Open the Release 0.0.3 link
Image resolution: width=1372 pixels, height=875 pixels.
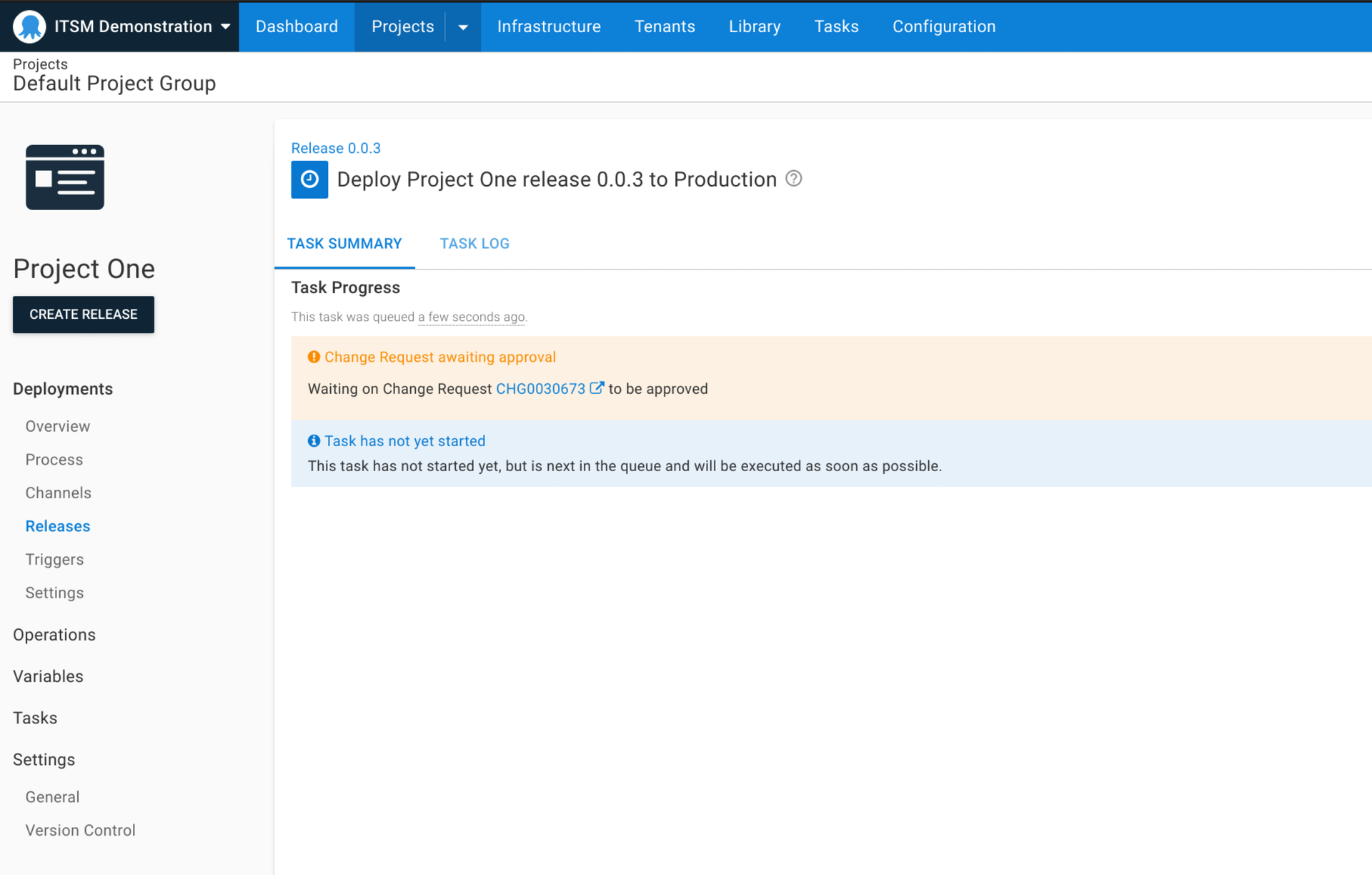pyautogui.click(x=336, y=148)
